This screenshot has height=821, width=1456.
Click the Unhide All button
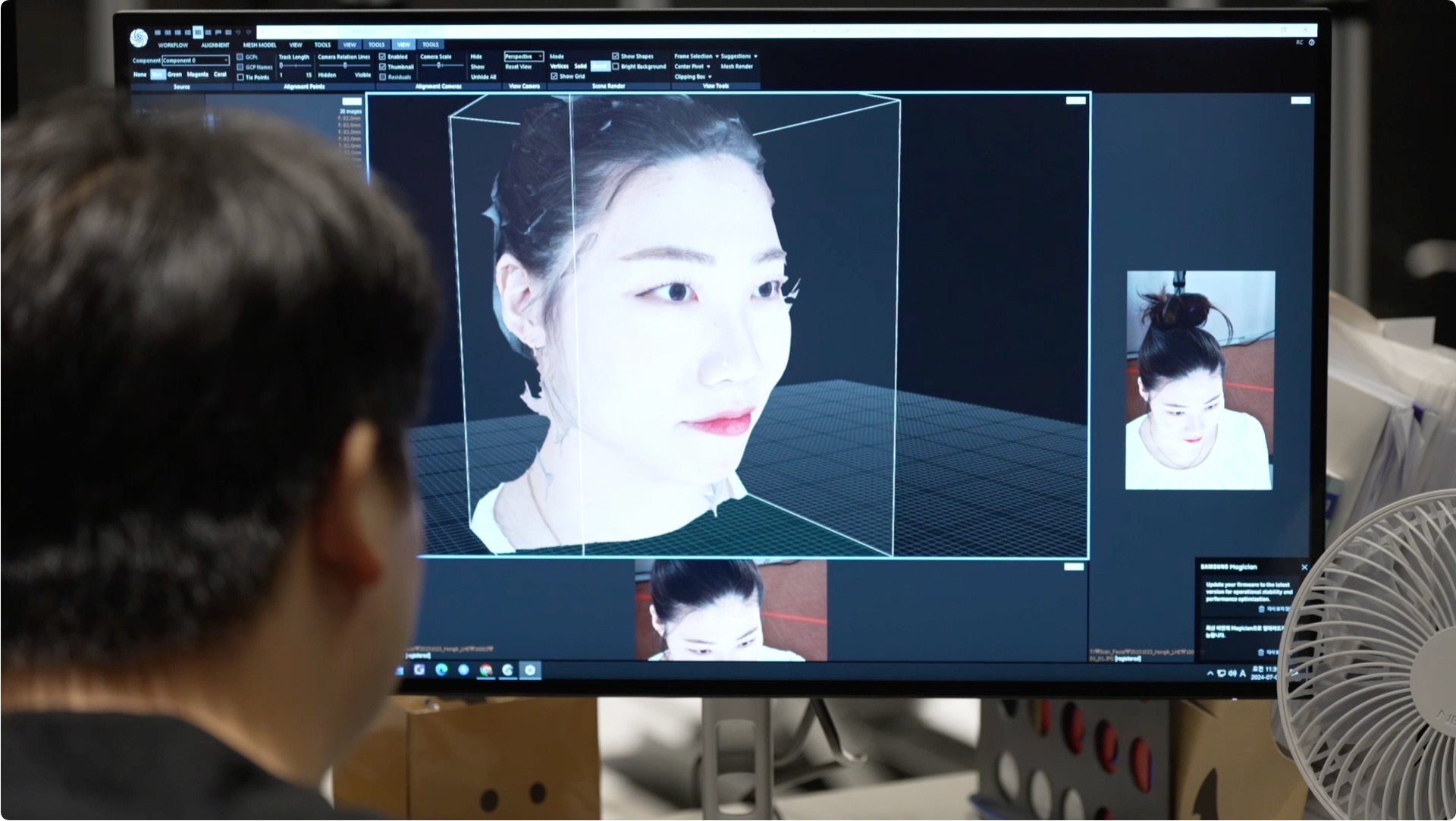483,77
